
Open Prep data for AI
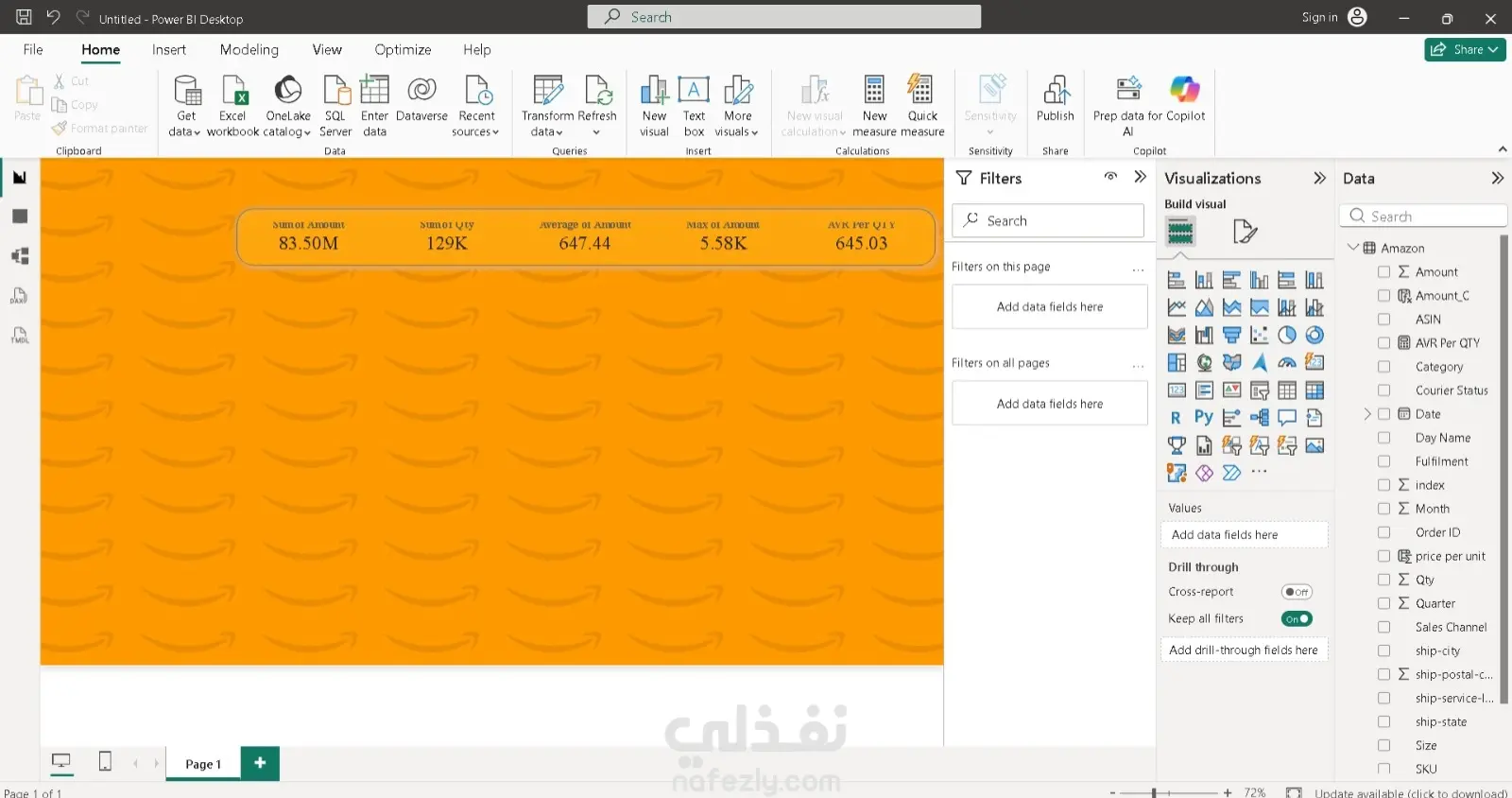(1128, 106)
